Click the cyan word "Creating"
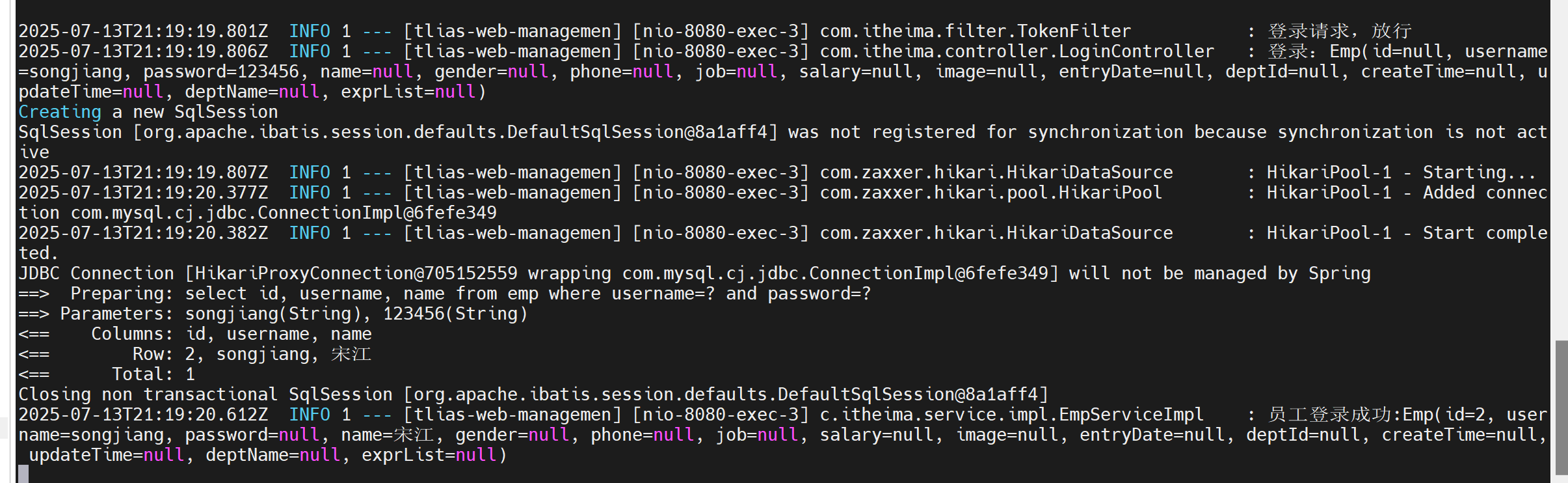Screen dimensions: 1568x483 [x=60, y=112]
